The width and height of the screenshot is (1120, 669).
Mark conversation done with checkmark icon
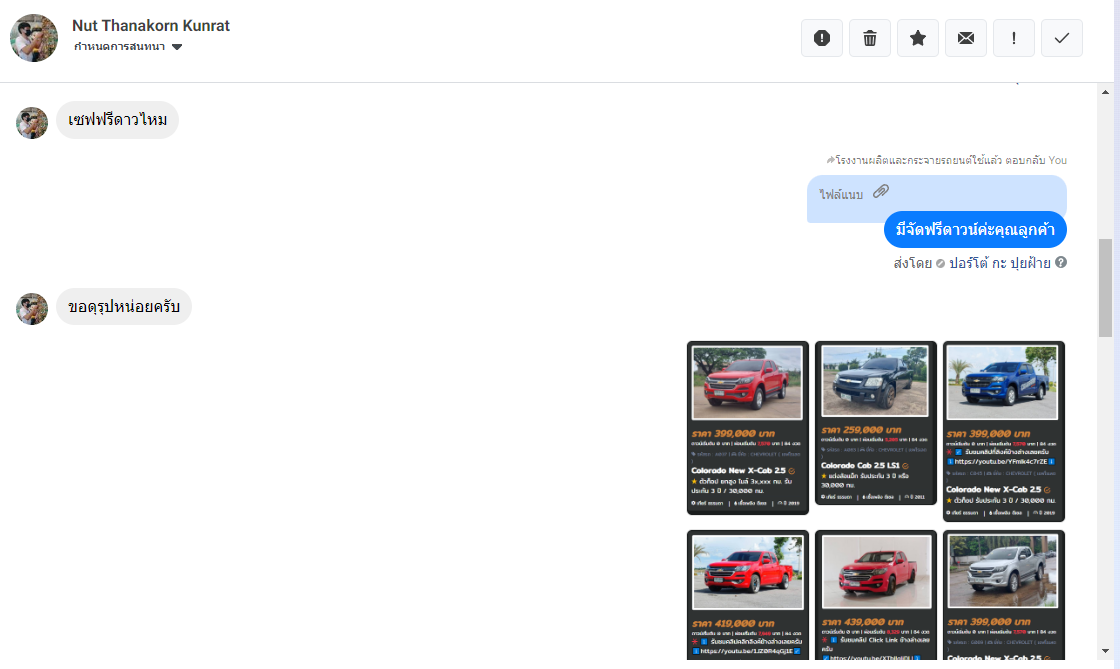pos(1061,38)
